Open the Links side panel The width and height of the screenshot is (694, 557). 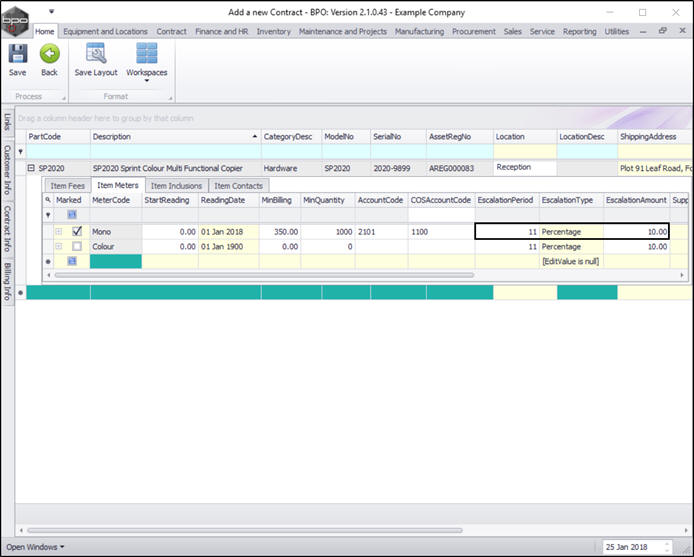pyautogui.click(x=8, y=122)
